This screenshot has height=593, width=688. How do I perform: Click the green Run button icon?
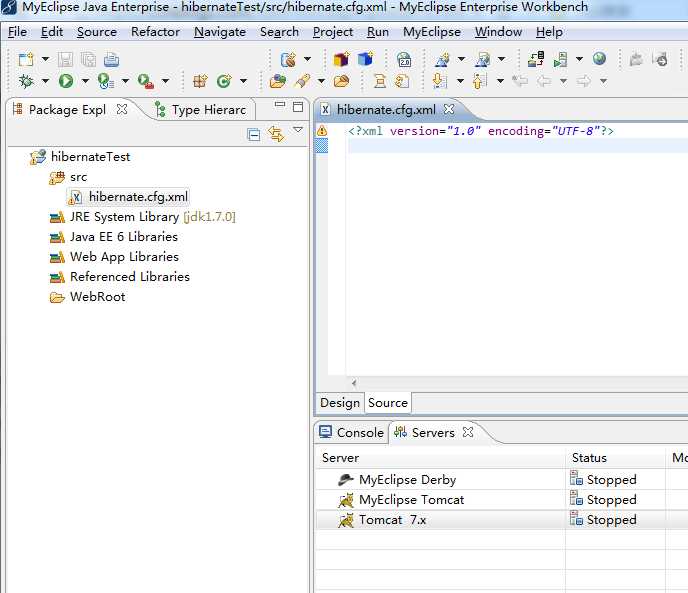click(66, 81)
